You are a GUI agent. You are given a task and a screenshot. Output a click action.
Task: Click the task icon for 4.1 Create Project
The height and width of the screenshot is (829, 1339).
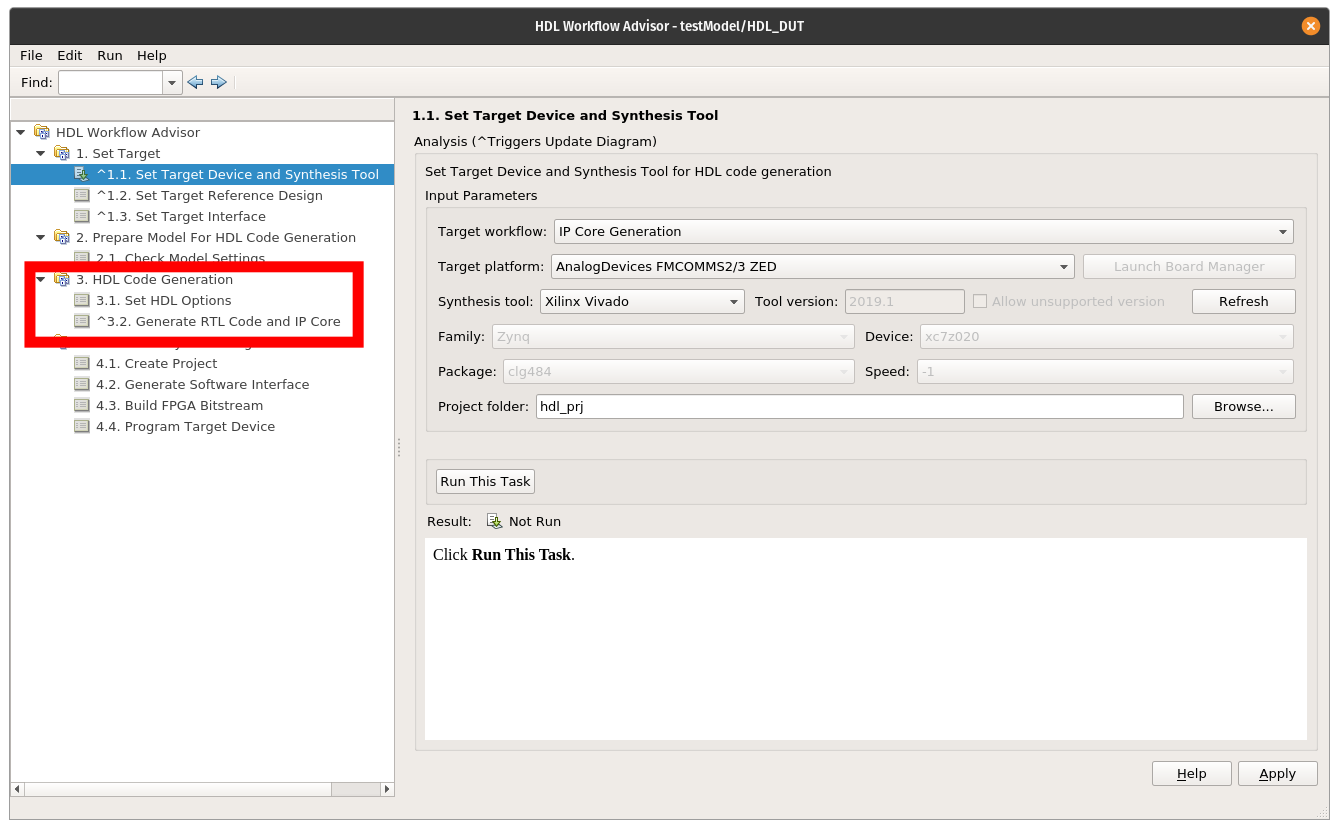(x=82, y=363)
